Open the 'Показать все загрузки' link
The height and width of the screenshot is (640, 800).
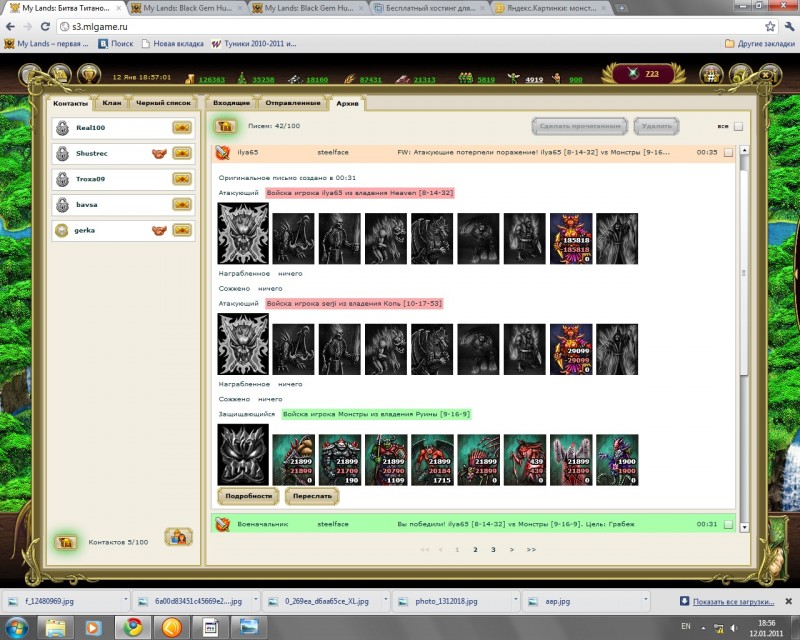733,602
